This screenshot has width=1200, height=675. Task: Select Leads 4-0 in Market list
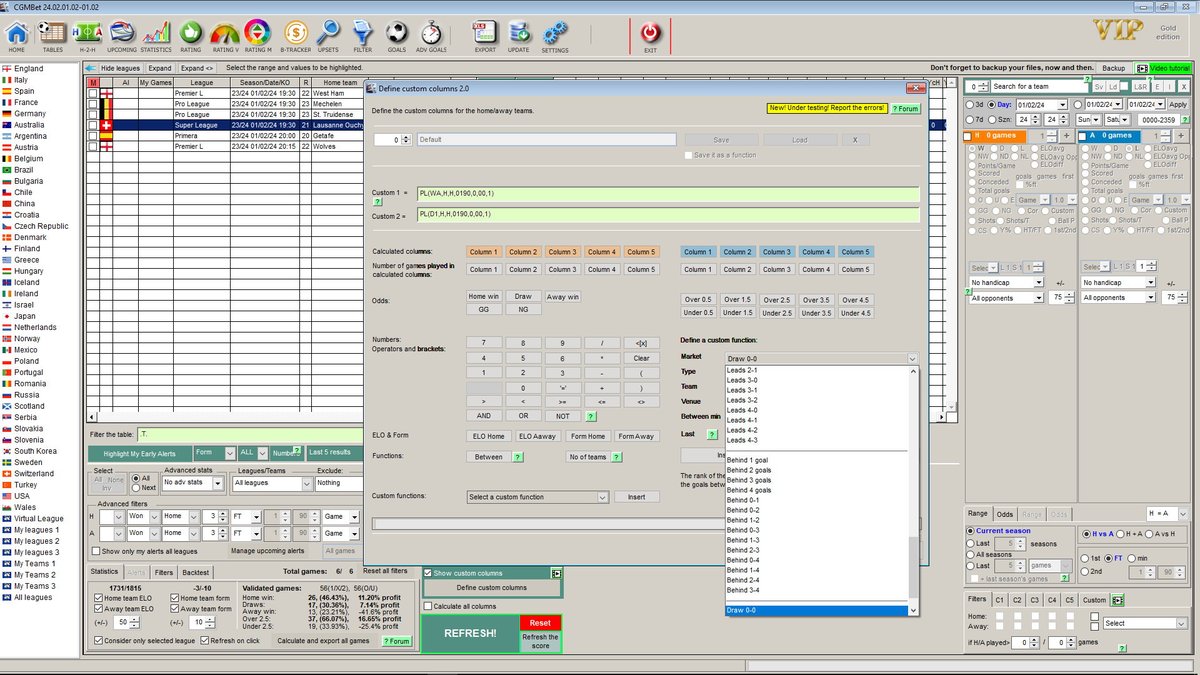(742, 410)
